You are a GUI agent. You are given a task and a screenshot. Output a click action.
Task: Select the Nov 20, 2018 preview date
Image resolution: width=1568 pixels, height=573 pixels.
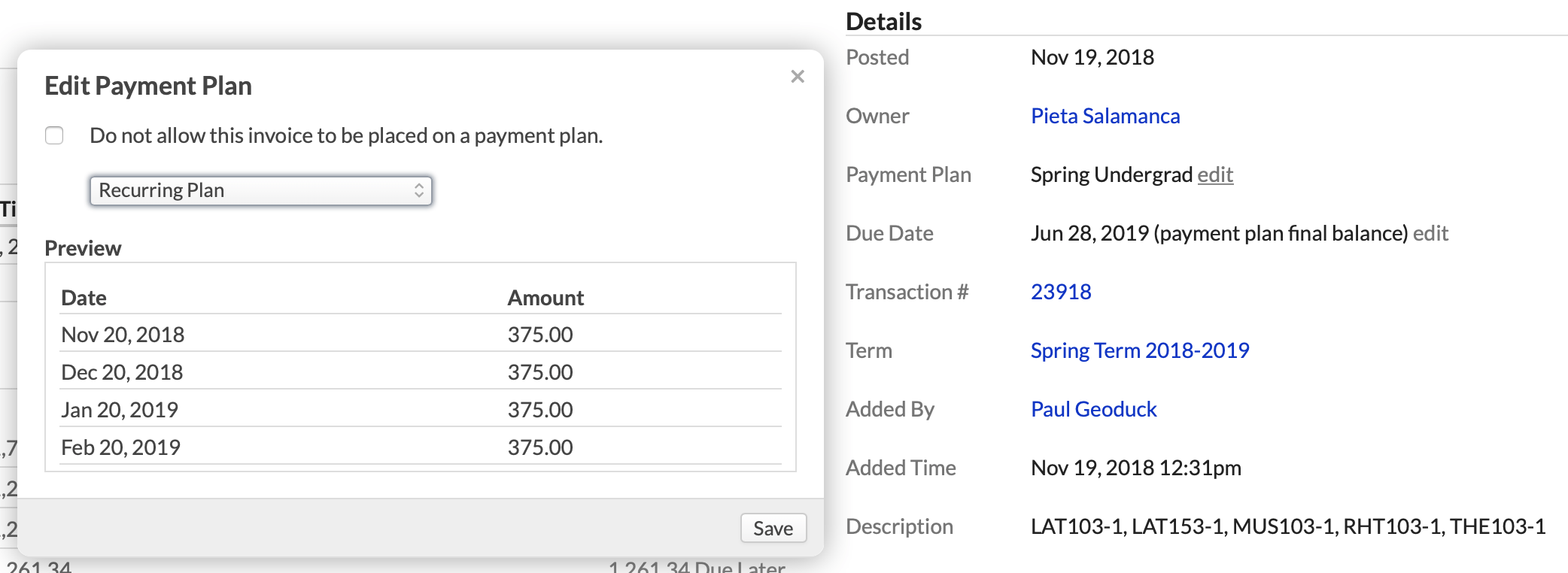[x=123, y=335]
